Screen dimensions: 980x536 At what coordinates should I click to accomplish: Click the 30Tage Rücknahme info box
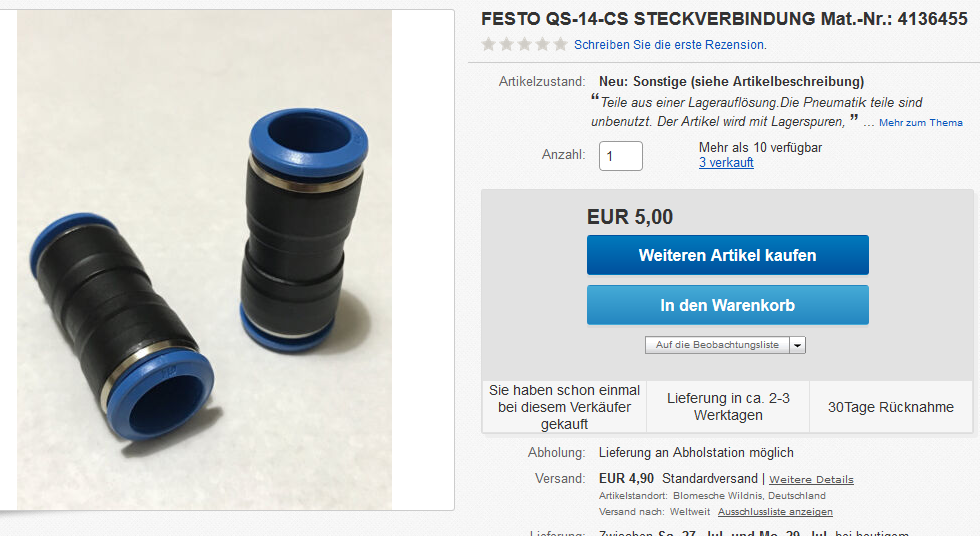891,407
